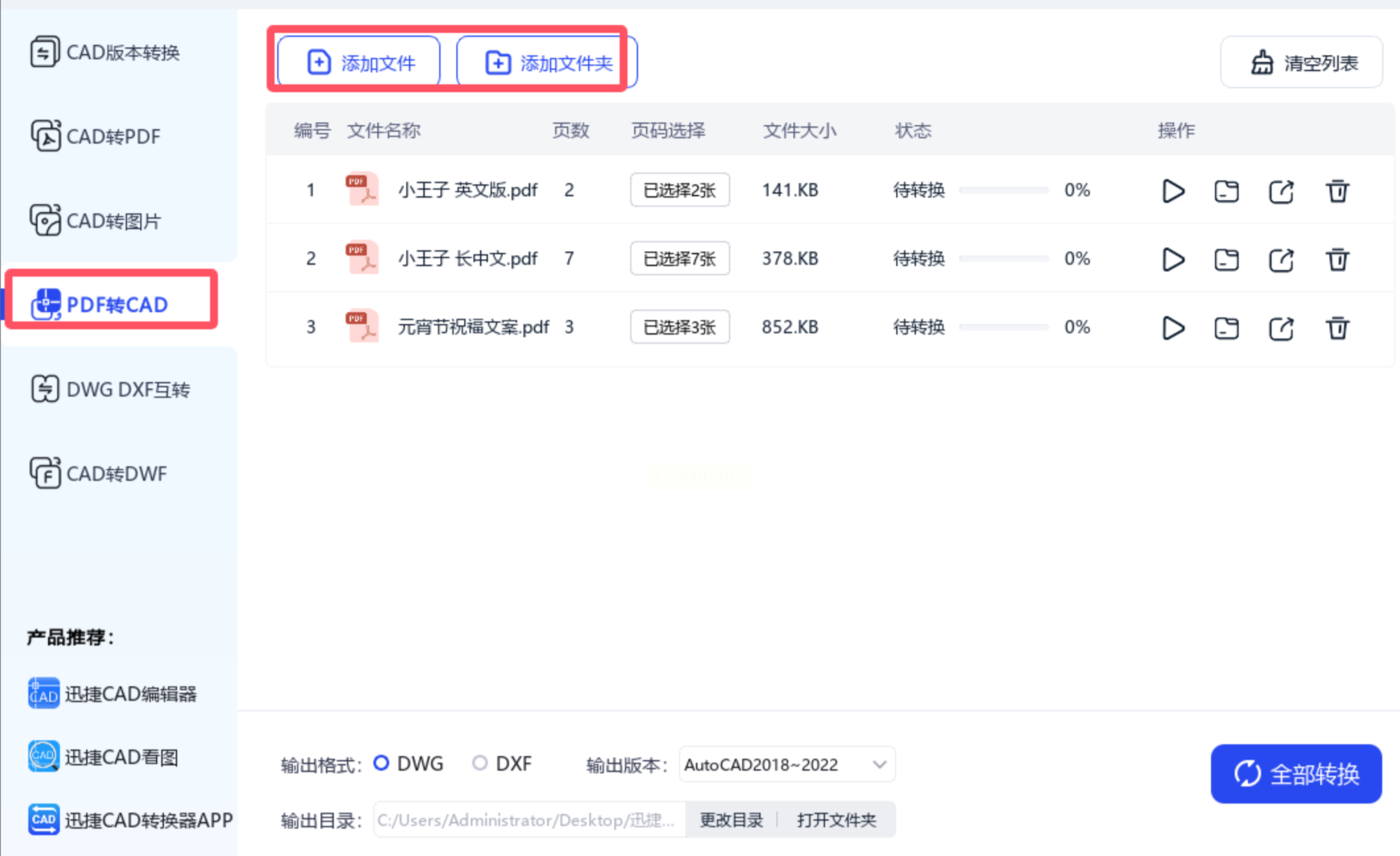Open 迅捷CAD编辑器 product icon
1400x856 pixels.
coord(44,693)
